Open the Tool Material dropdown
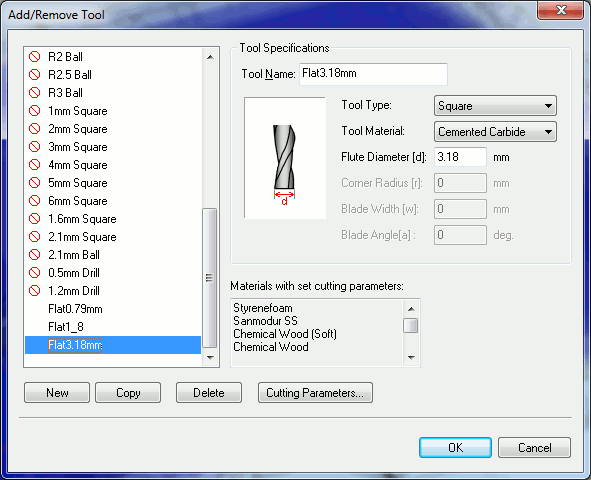 click(x=495, y=132)
